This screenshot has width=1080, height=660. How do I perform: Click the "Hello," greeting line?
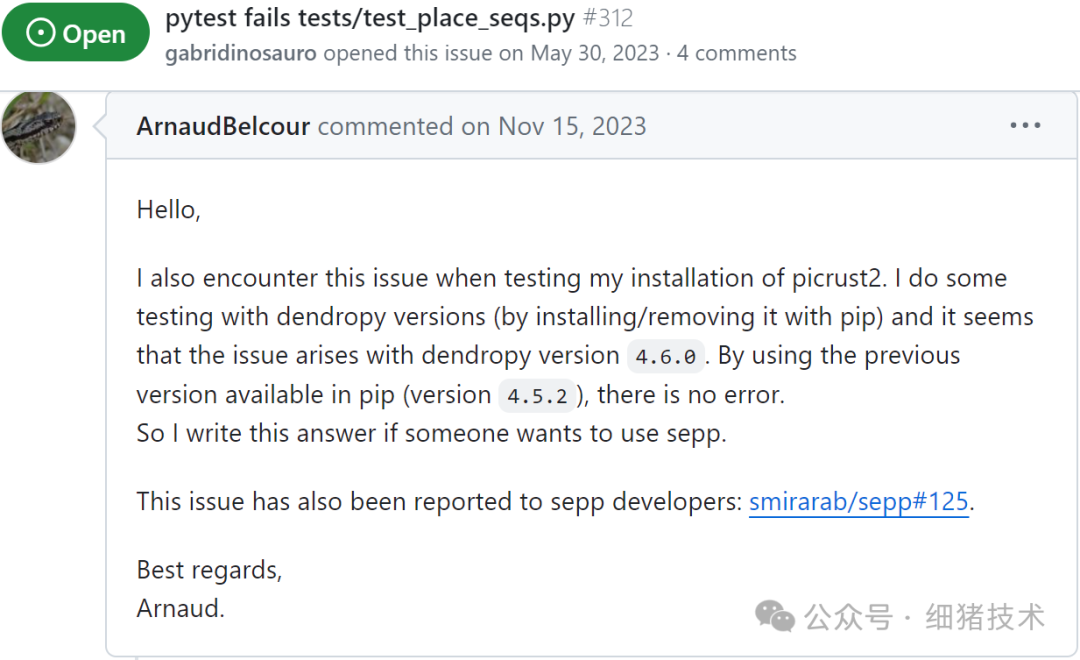[168, 210]
